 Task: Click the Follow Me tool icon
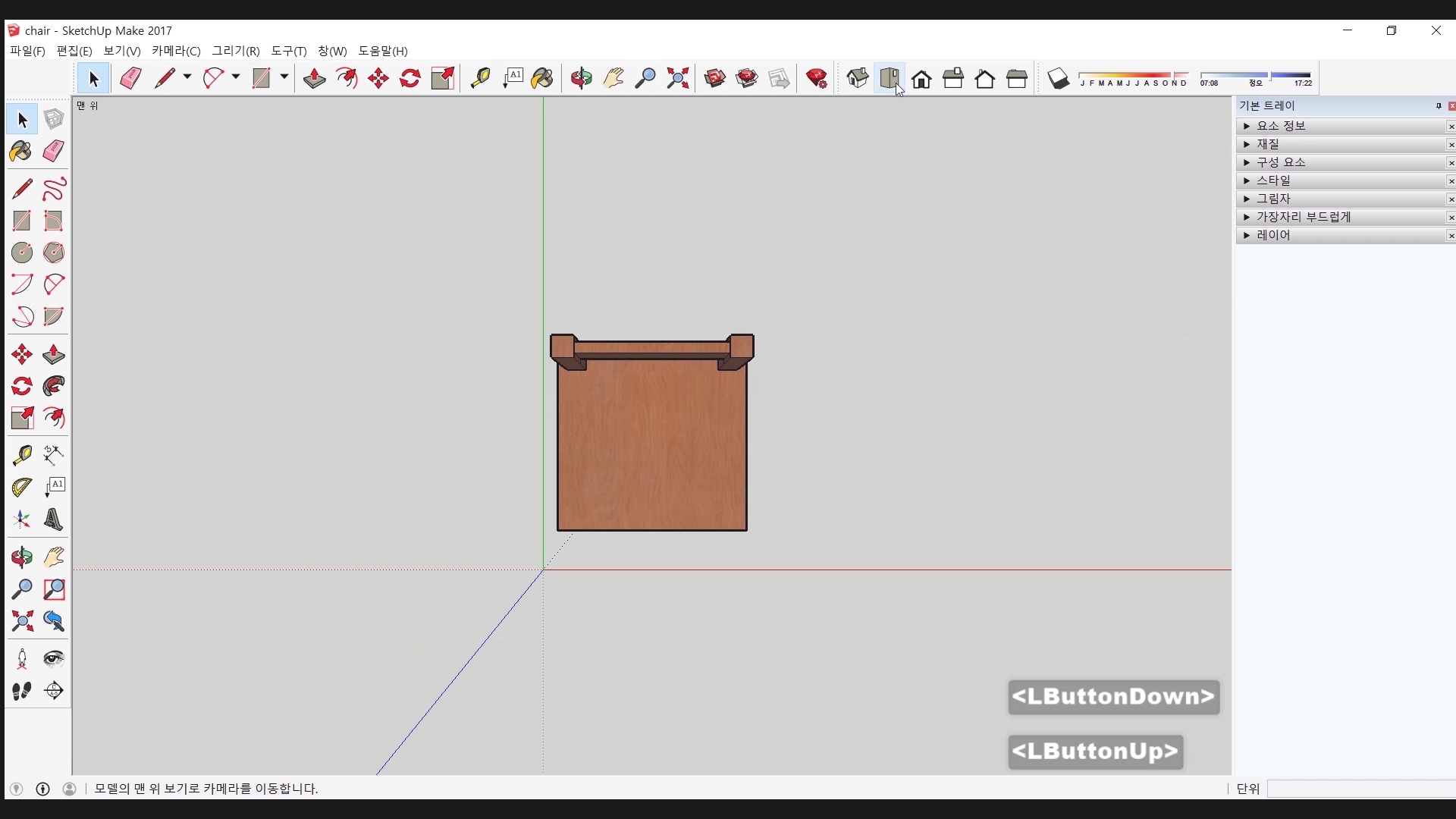pyautogui.click(x=54, y=386)
